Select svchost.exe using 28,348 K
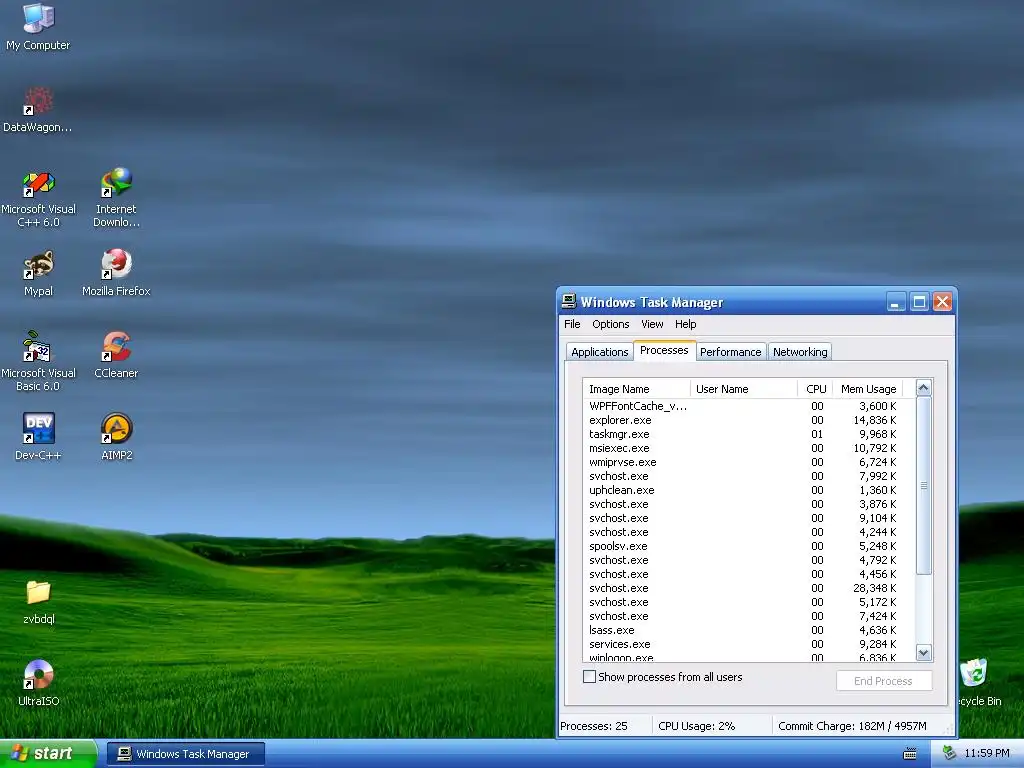The image size is (1024, 768). coord(744,588)
